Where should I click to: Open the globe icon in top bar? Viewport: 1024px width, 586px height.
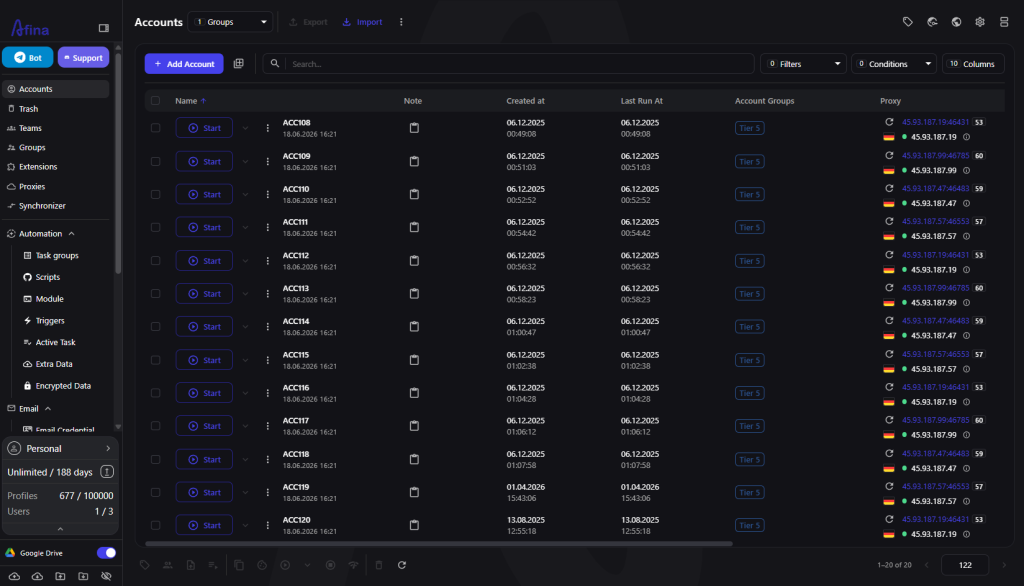click(x=956, y=22)
